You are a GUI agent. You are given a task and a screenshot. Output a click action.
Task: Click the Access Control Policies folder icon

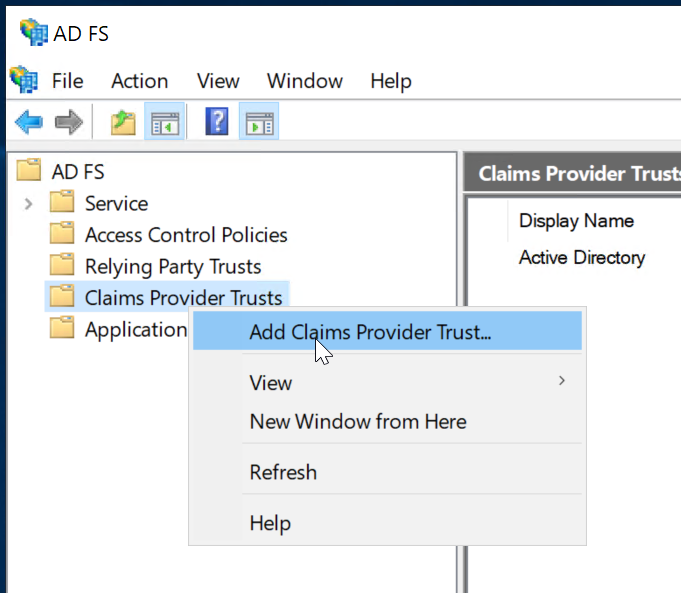coord(62,233)
